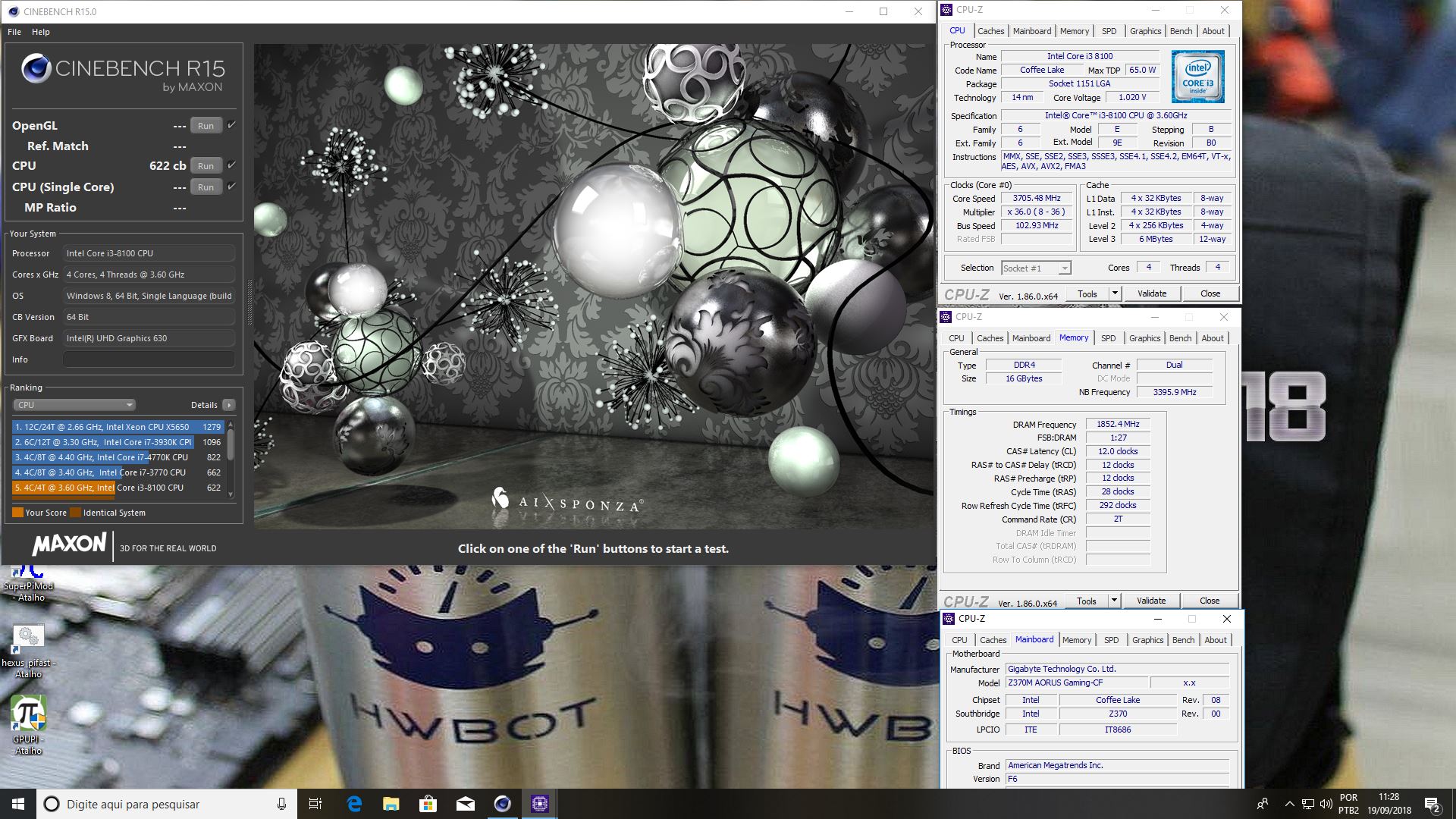Screen dimensions: 1456x819
Task: Run the OpenGL benchmark
Action: point(206,126)
